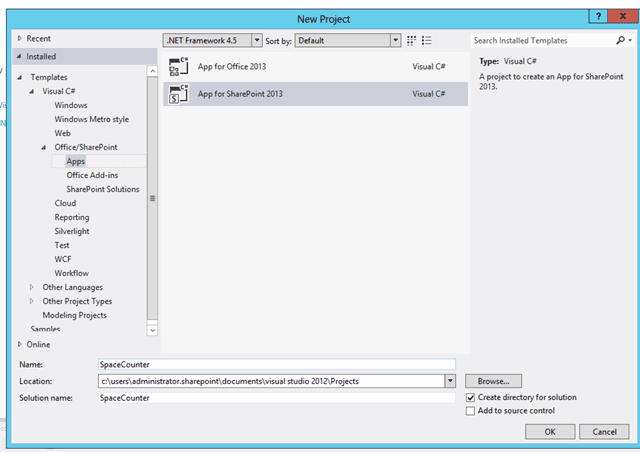Screen dimensions: 640x452
Task: Open the .NET Framework 4.5 dropdown
Action: tap(256, 40)
